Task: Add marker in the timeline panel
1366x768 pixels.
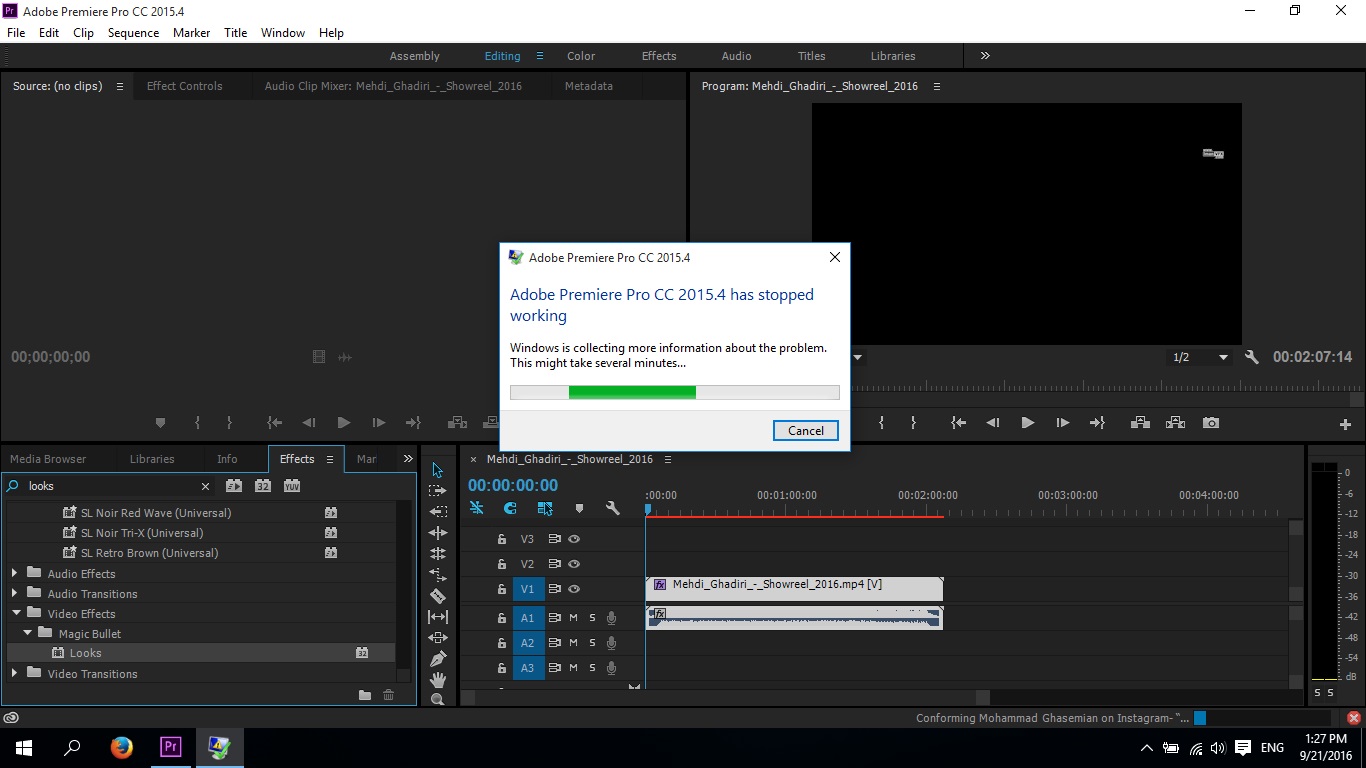Action: pyautogui.click(x=579, y=508)
